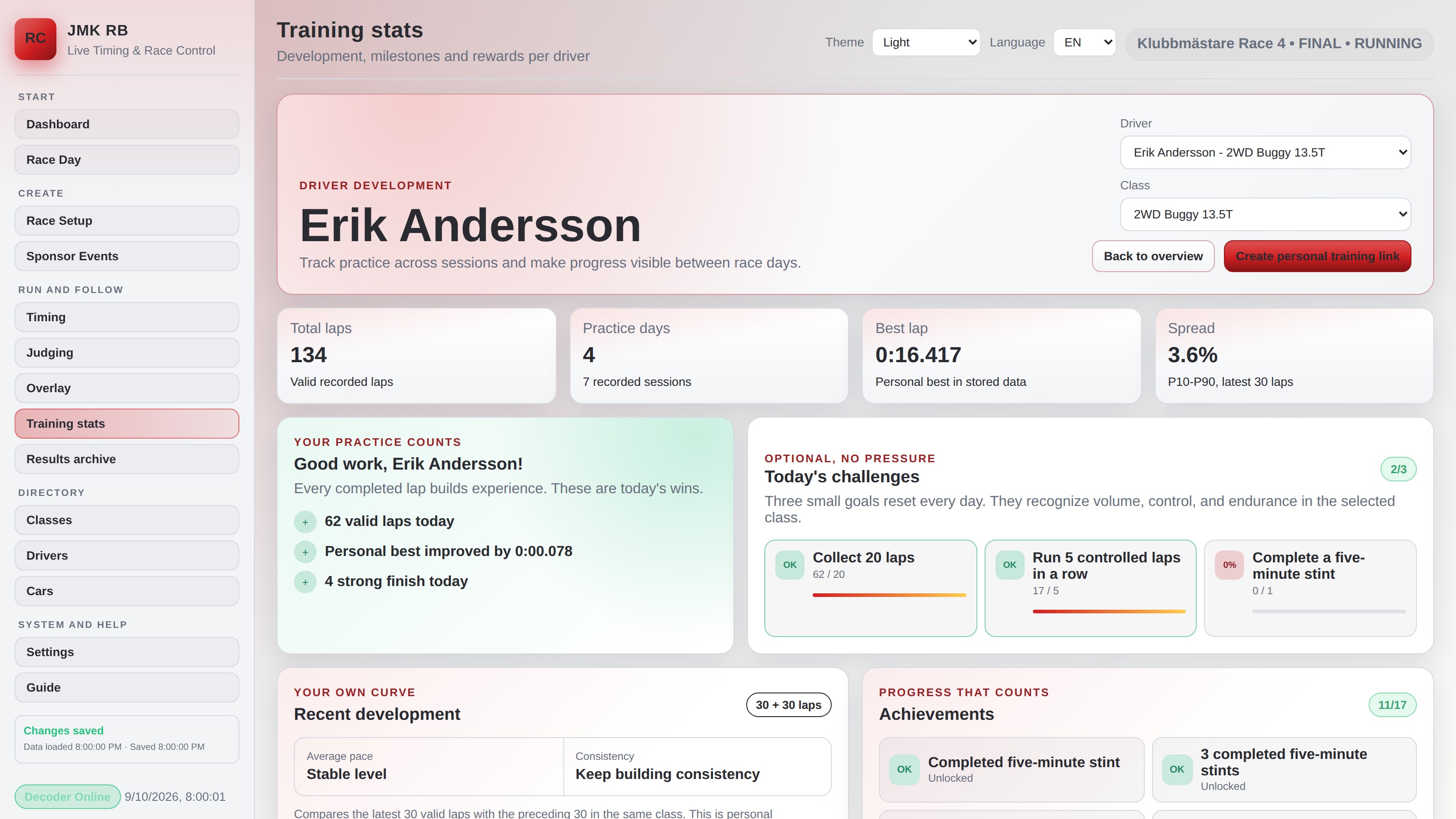Click the Consistency Keep building consistency cell
Image resolution: width=1456 pixels, height=819 pixels.
pyautogui.click(x=697, y=767)
